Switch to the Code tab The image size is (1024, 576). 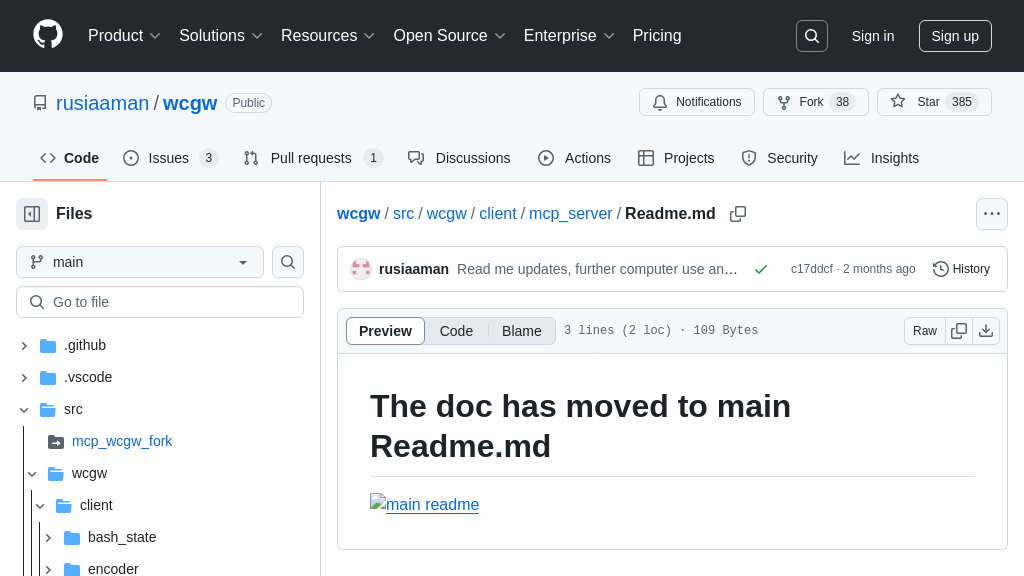pos(69,158)
